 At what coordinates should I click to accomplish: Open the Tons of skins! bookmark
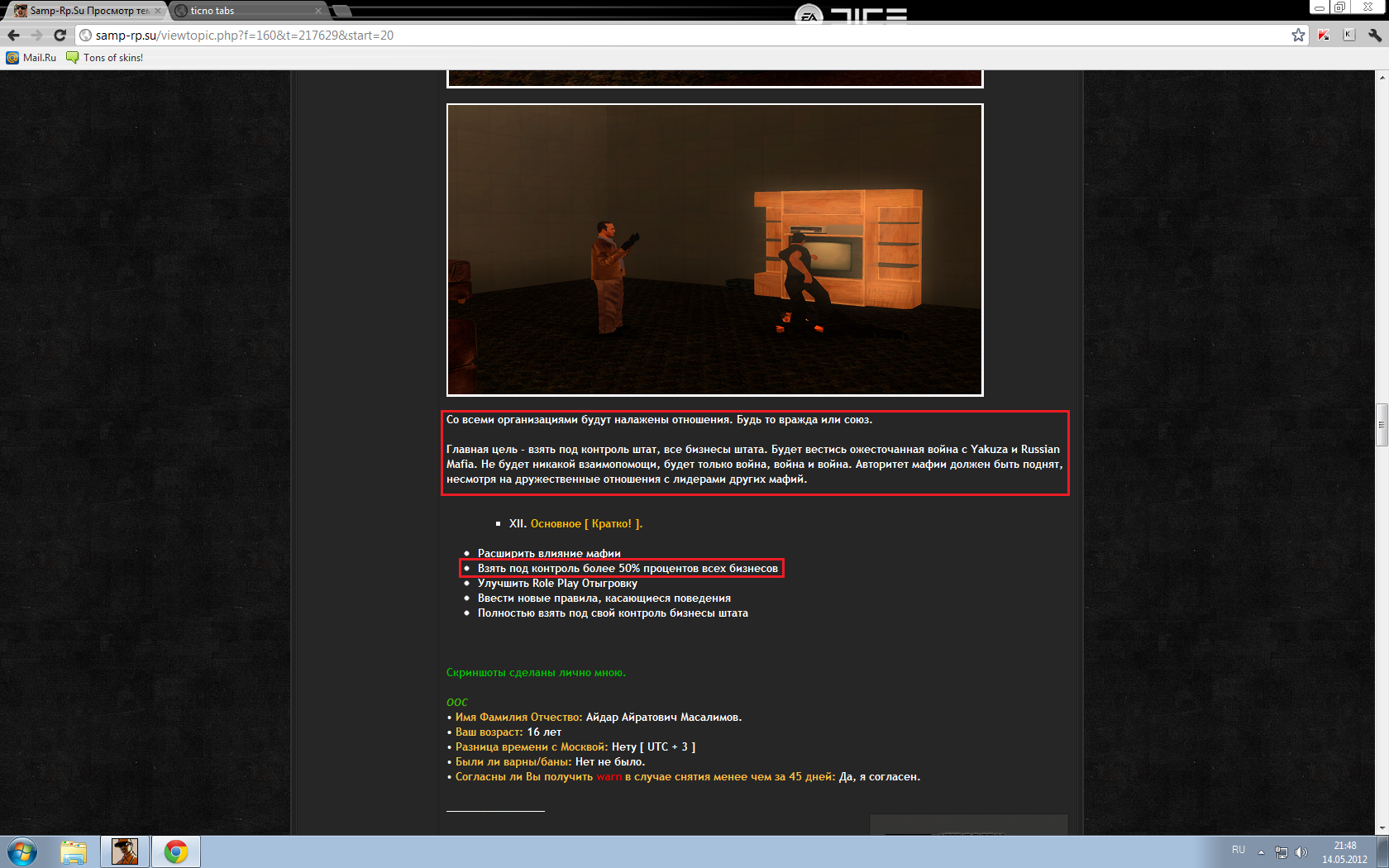[105, 57]
